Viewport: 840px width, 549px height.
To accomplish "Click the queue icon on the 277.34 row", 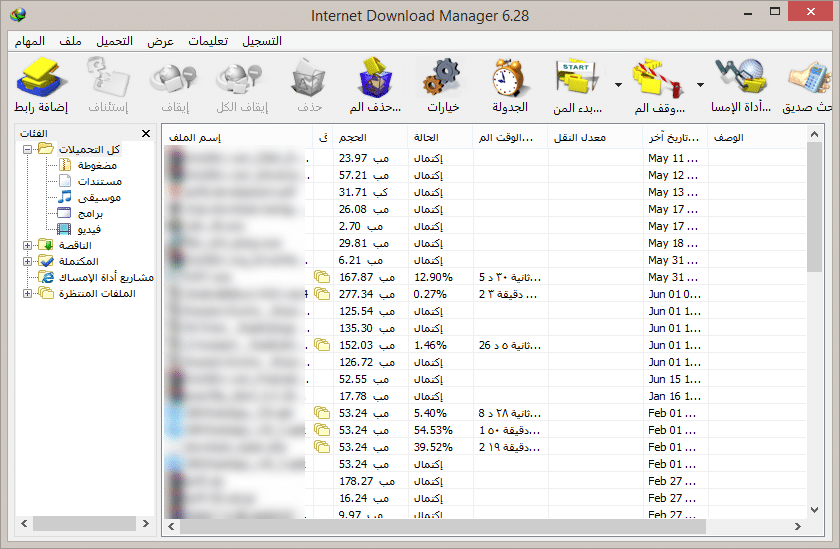I will click(x=322, y=294).
